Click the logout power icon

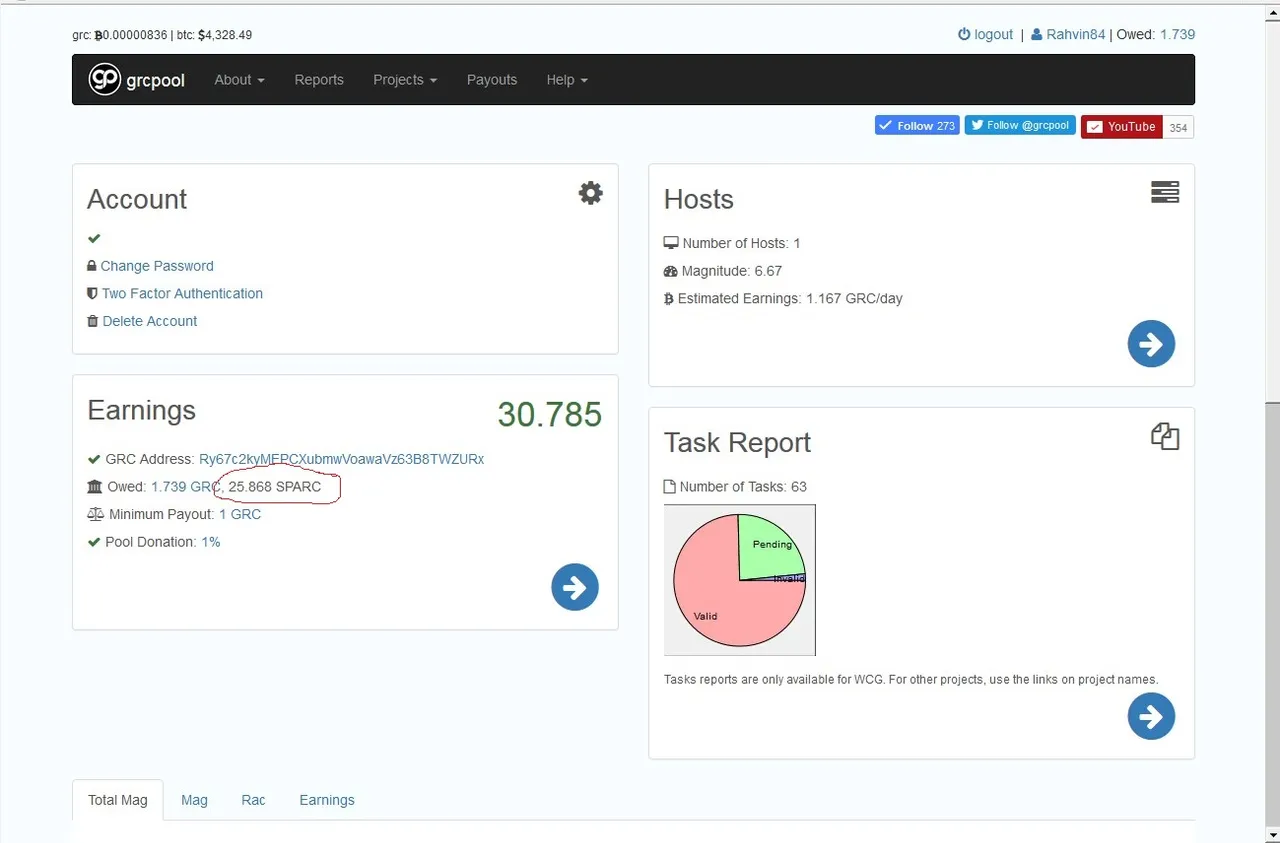pyautogui.click(x=964, y=34)
